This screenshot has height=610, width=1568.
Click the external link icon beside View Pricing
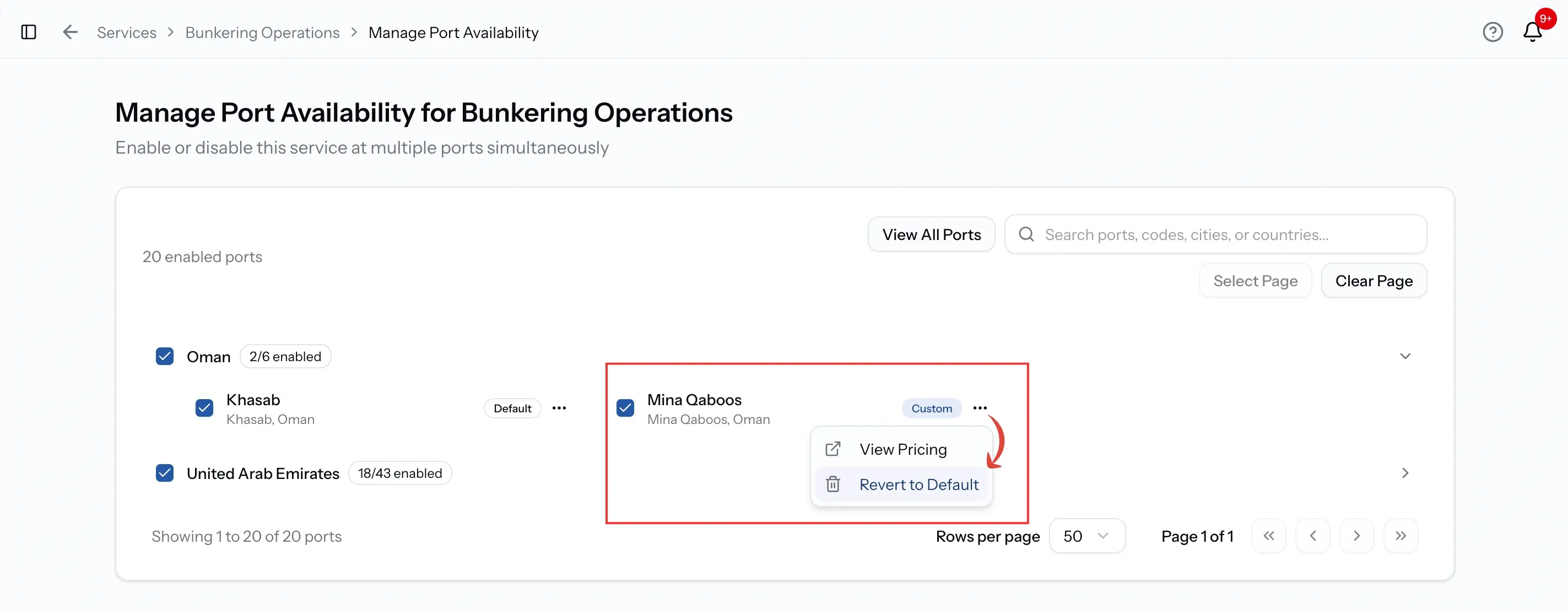(832, 449)
